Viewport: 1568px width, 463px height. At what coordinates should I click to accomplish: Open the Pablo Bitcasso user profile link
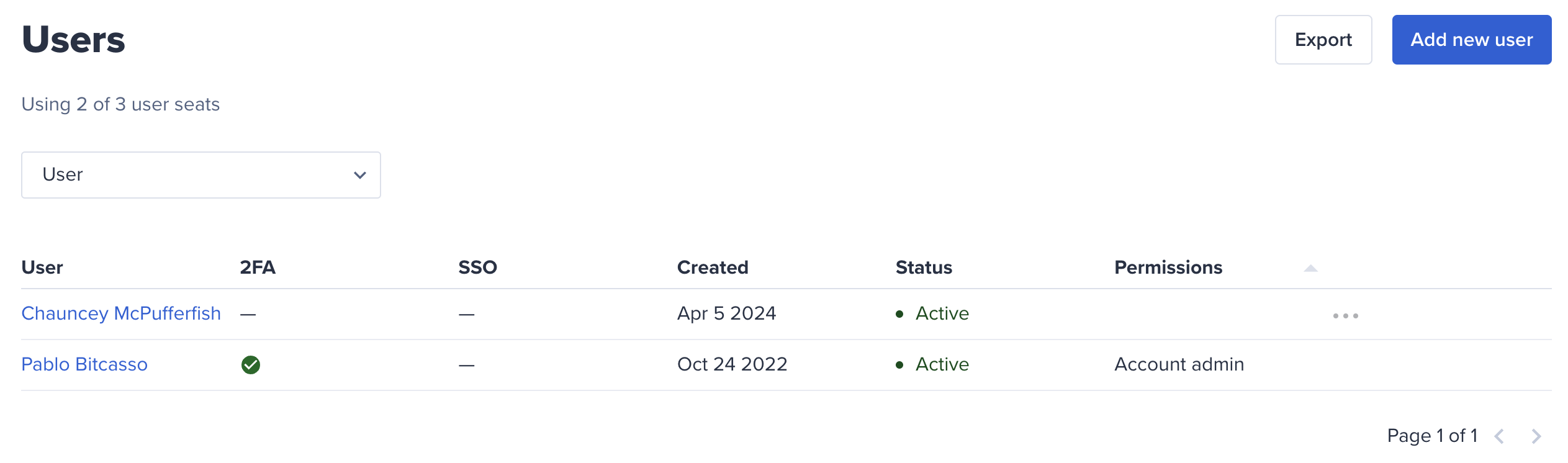[84, 364]
